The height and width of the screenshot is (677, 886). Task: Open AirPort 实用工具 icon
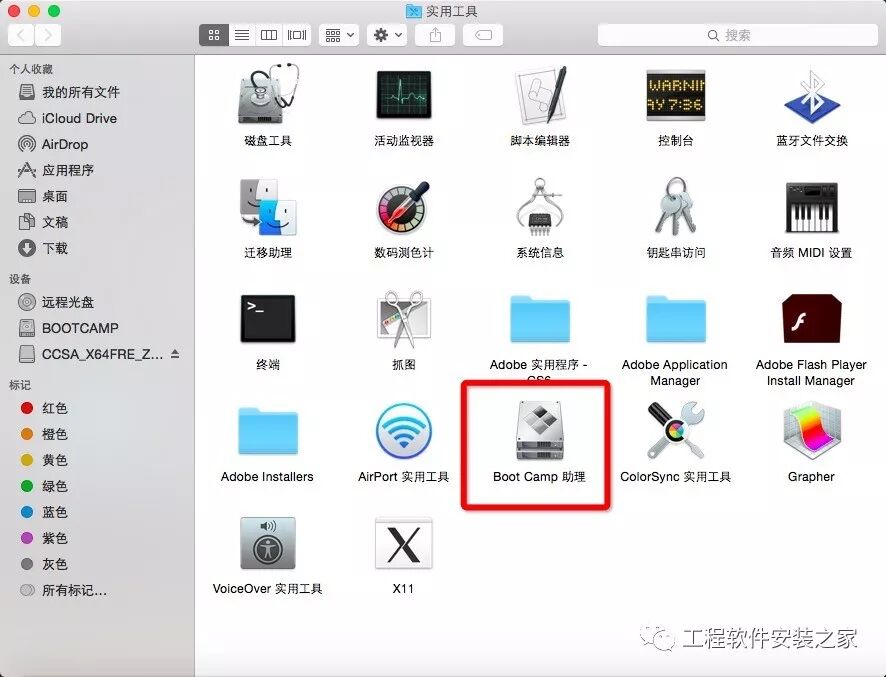(403, 431)
